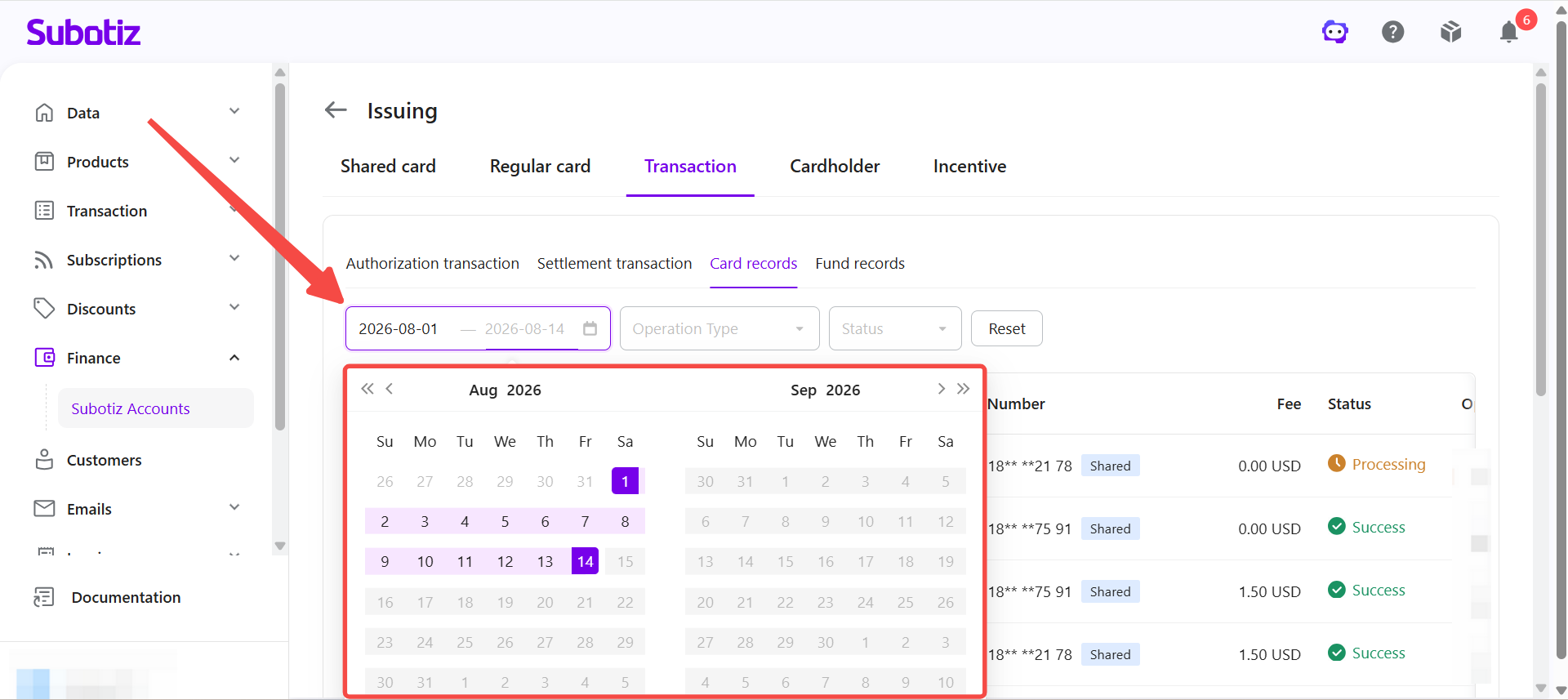The height and width of the screenshot is (700, 1568).
Task: Click end date field 2026-08-14
Action: (524, 328)
